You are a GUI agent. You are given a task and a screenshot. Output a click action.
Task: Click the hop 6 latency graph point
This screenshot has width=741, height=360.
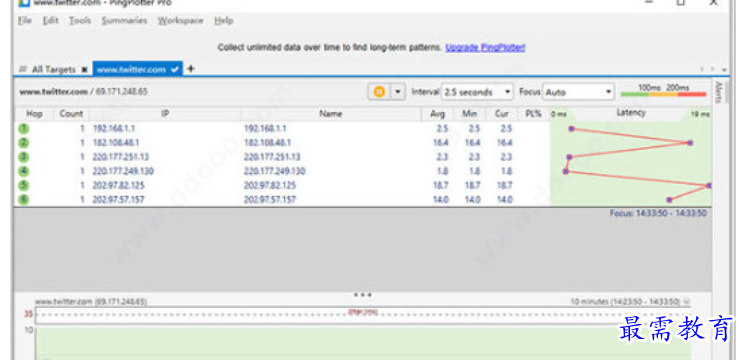point(669,200)
